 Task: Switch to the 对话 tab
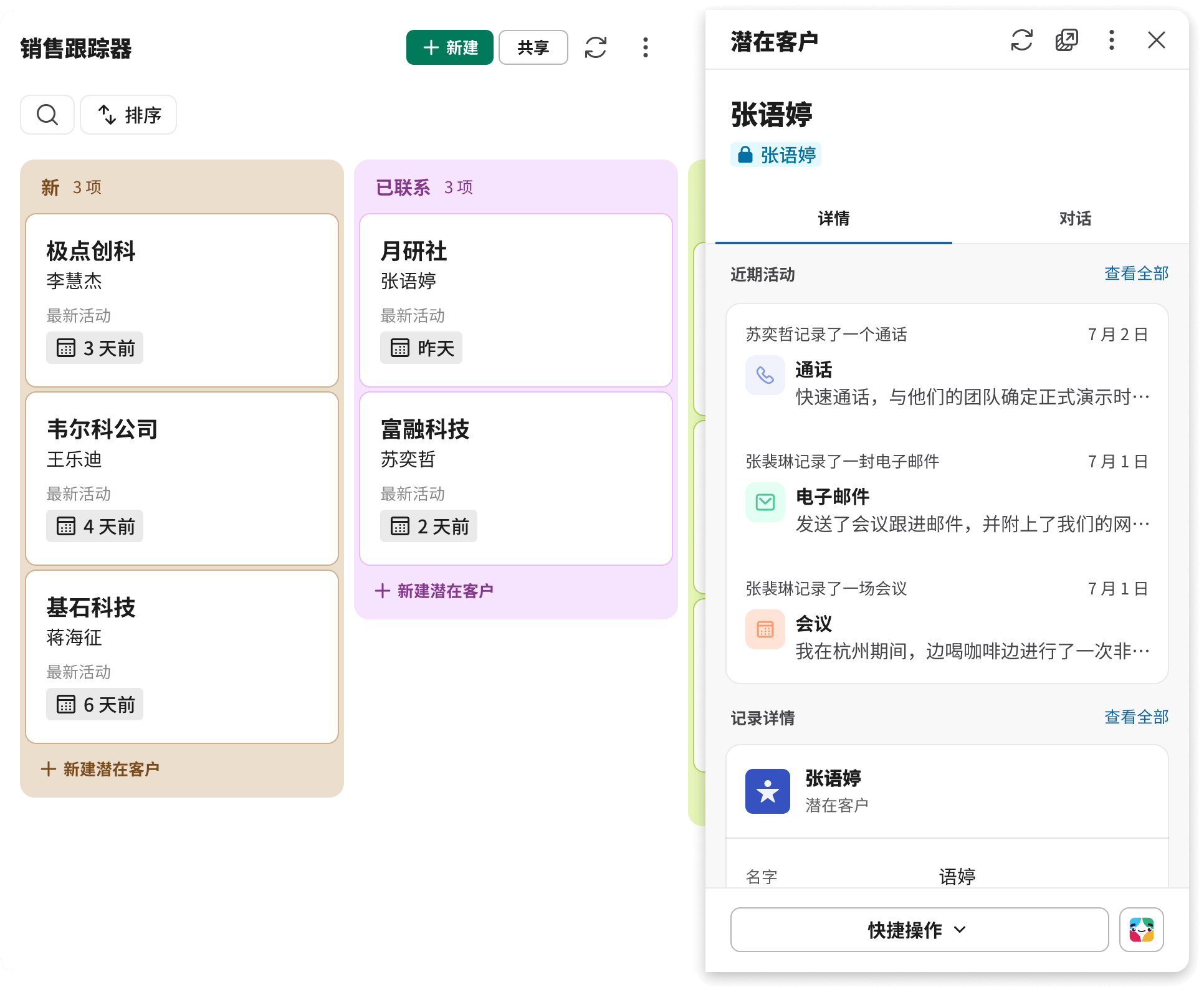1075,219
